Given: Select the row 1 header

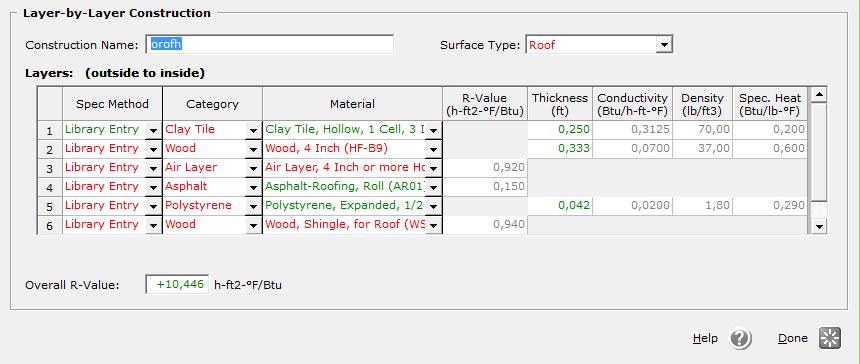Looking at the screenshot, I should [x=50, y=130].
